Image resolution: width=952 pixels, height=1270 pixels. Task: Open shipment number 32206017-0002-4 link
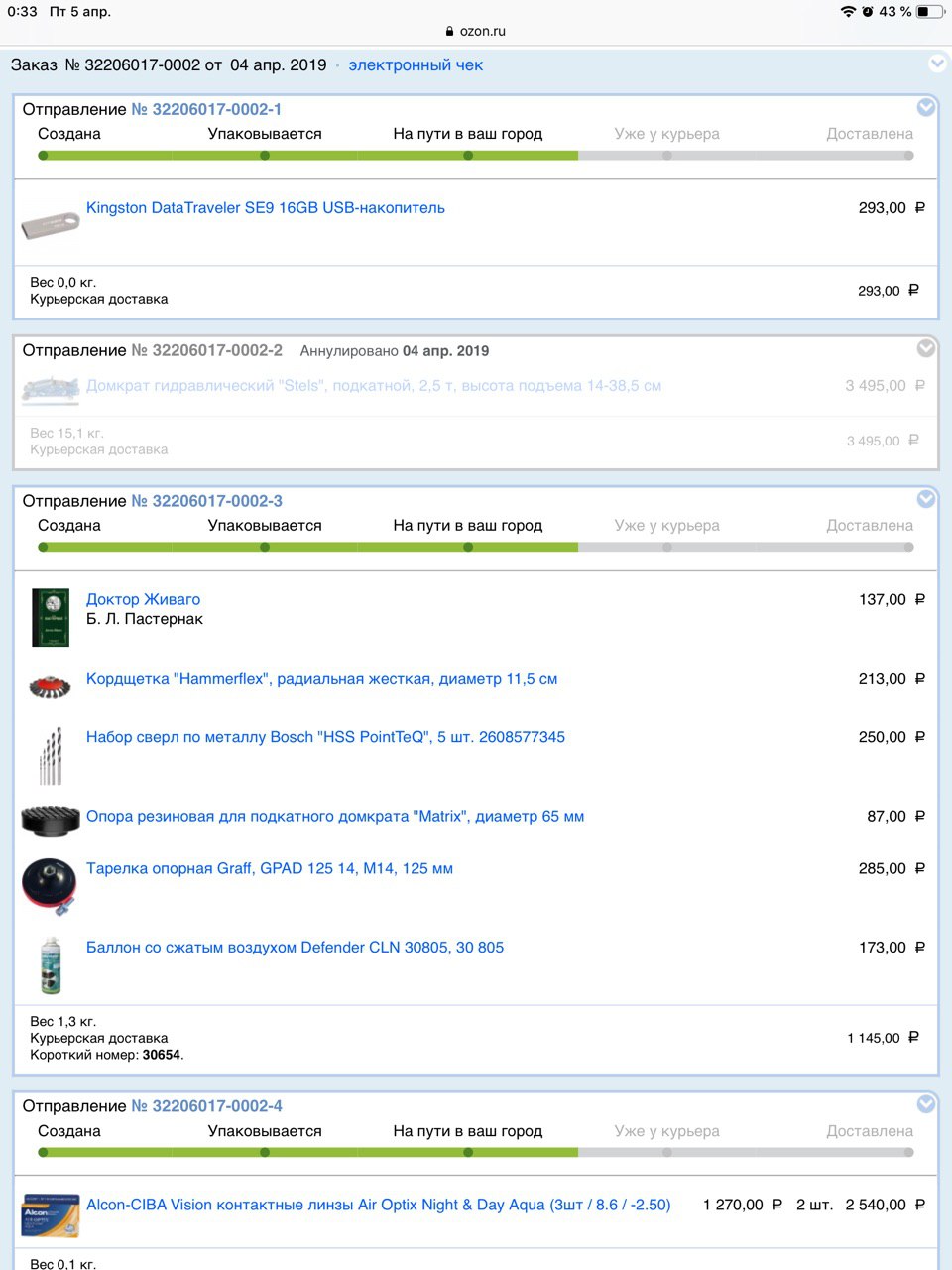point(207,1107)
